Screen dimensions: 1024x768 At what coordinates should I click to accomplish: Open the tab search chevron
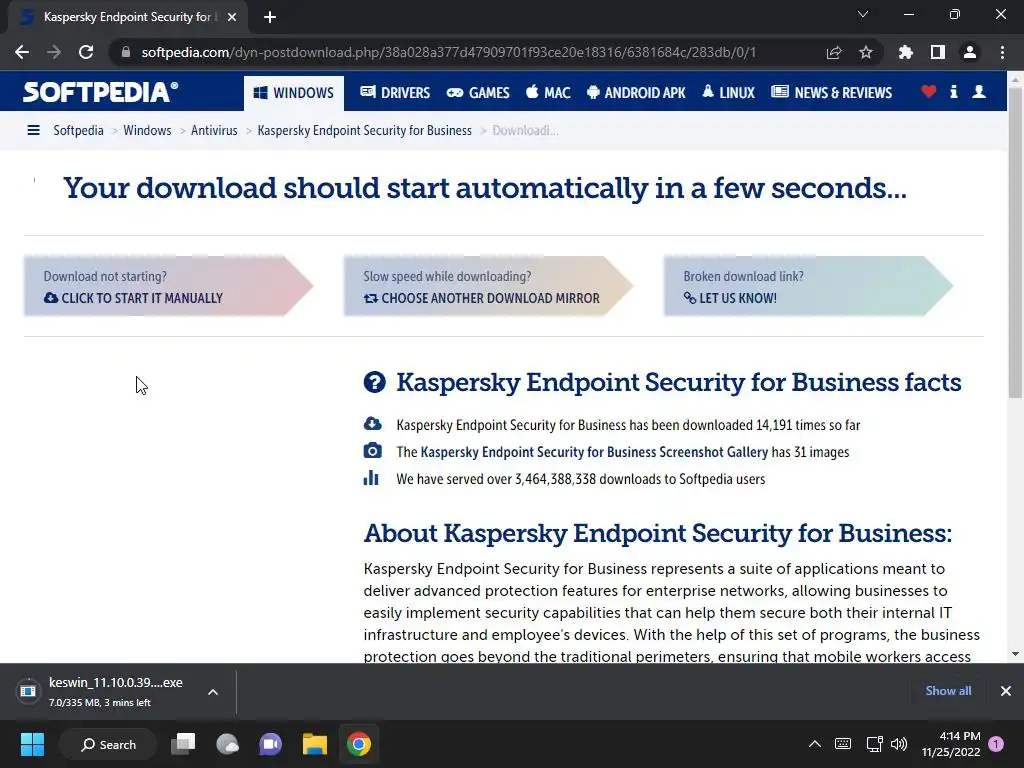[863, 14]
